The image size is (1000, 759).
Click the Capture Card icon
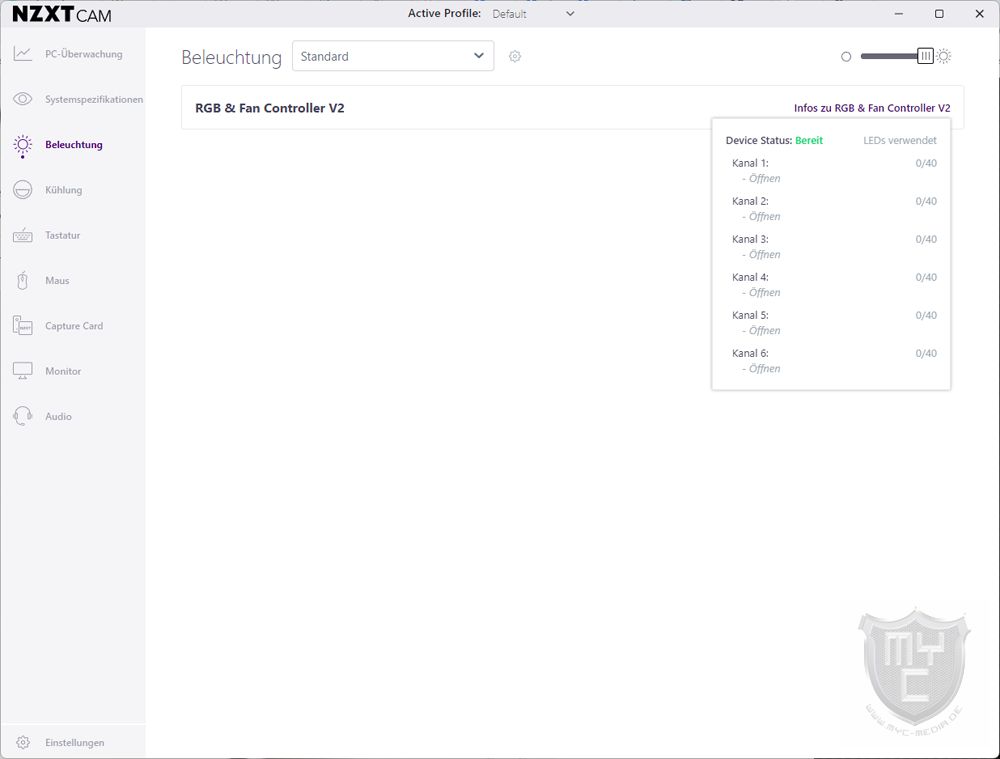pos(22,325)
